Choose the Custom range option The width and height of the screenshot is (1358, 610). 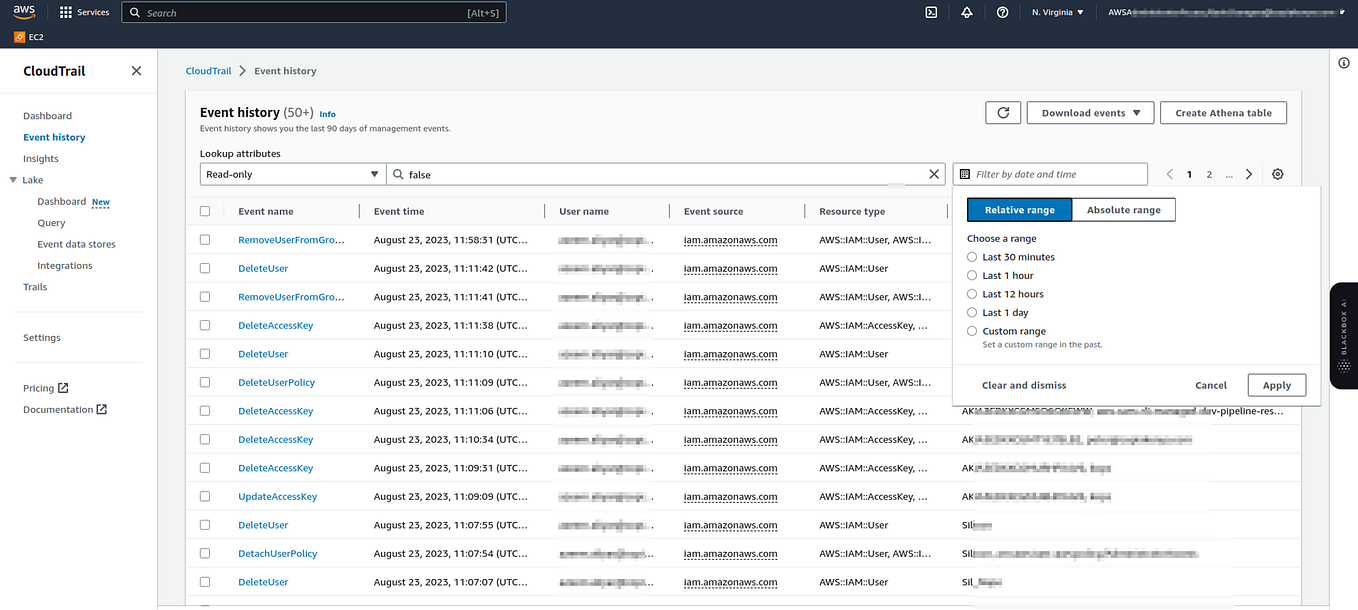(x=971, y=330)
